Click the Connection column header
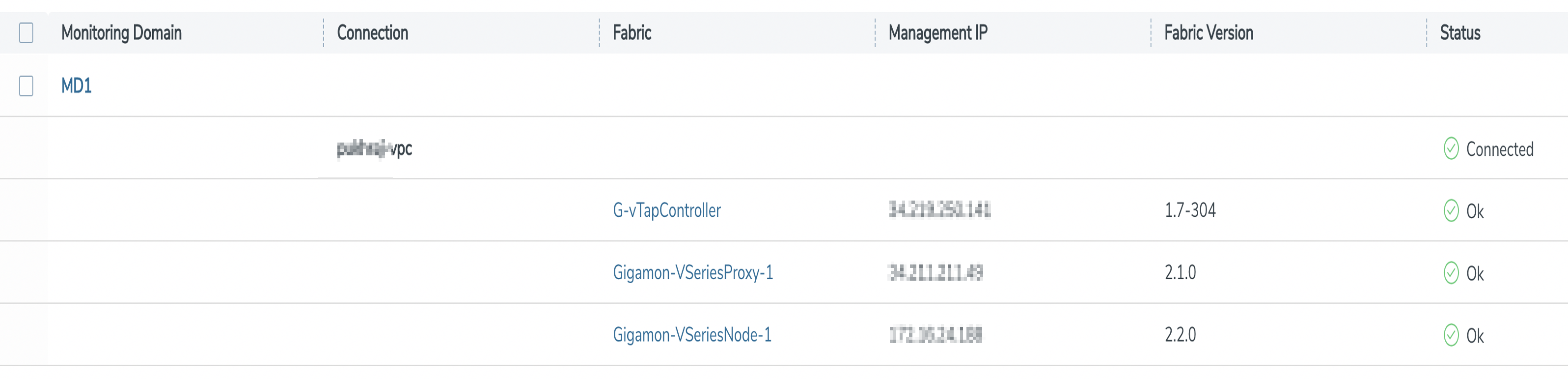1568x379 pixels. pos(373,32)
